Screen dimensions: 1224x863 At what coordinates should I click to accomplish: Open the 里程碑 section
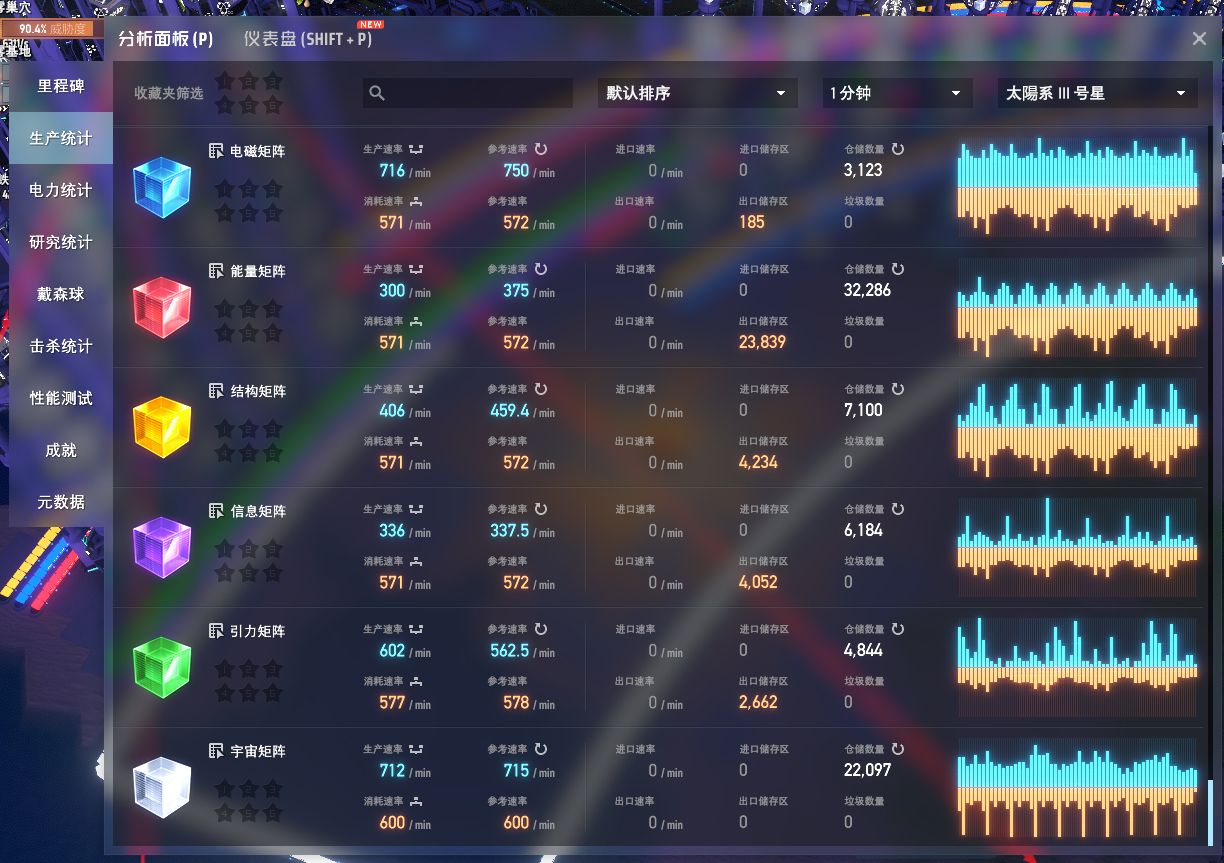tap(61, 86)
